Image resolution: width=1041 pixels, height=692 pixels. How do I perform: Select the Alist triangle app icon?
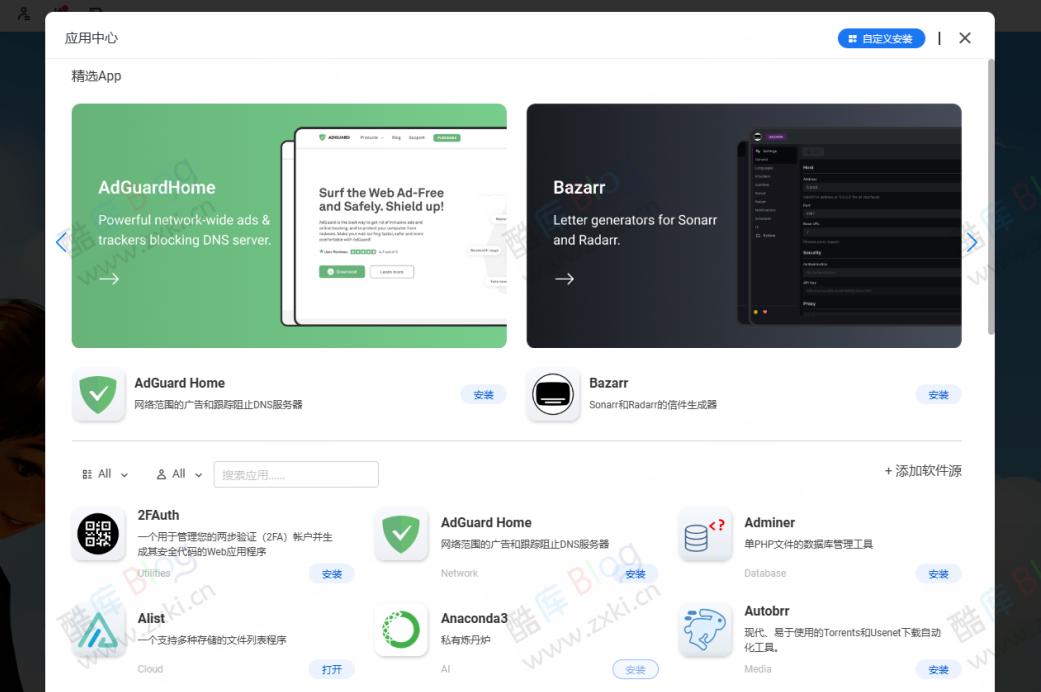click(97, 632)
